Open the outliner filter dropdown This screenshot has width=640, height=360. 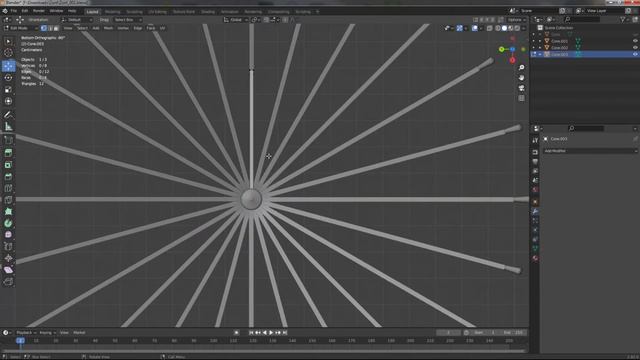click(x=624, y=19)
